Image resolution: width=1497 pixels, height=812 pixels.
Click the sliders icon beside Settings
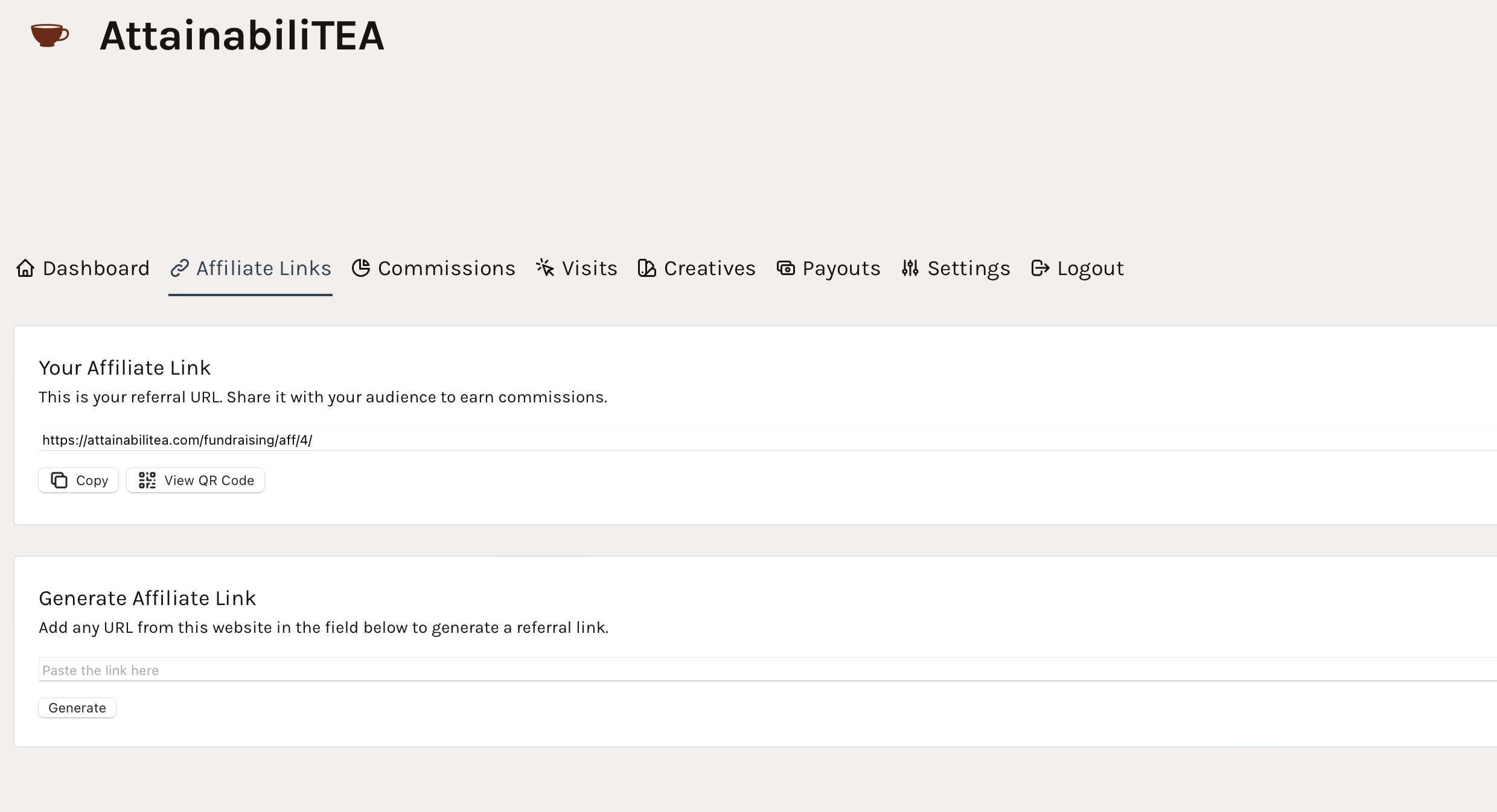coord(910,268)
